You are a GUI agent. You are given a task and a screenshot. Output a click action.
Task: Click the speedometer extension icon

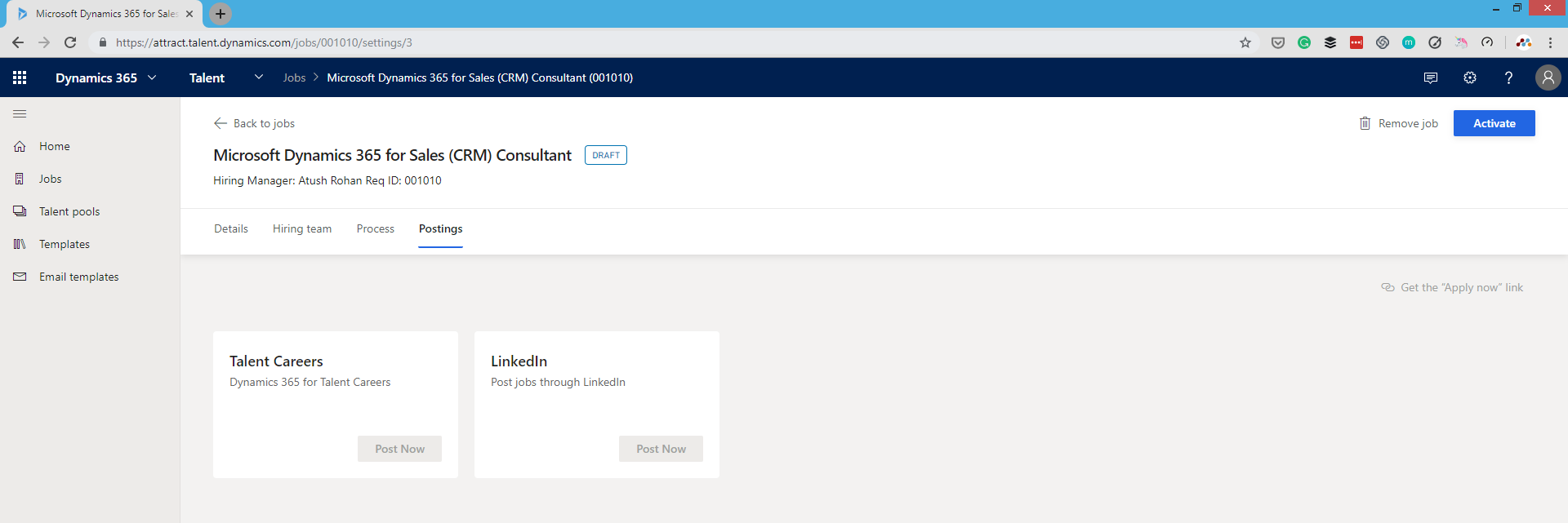[x=1487, y=42]
